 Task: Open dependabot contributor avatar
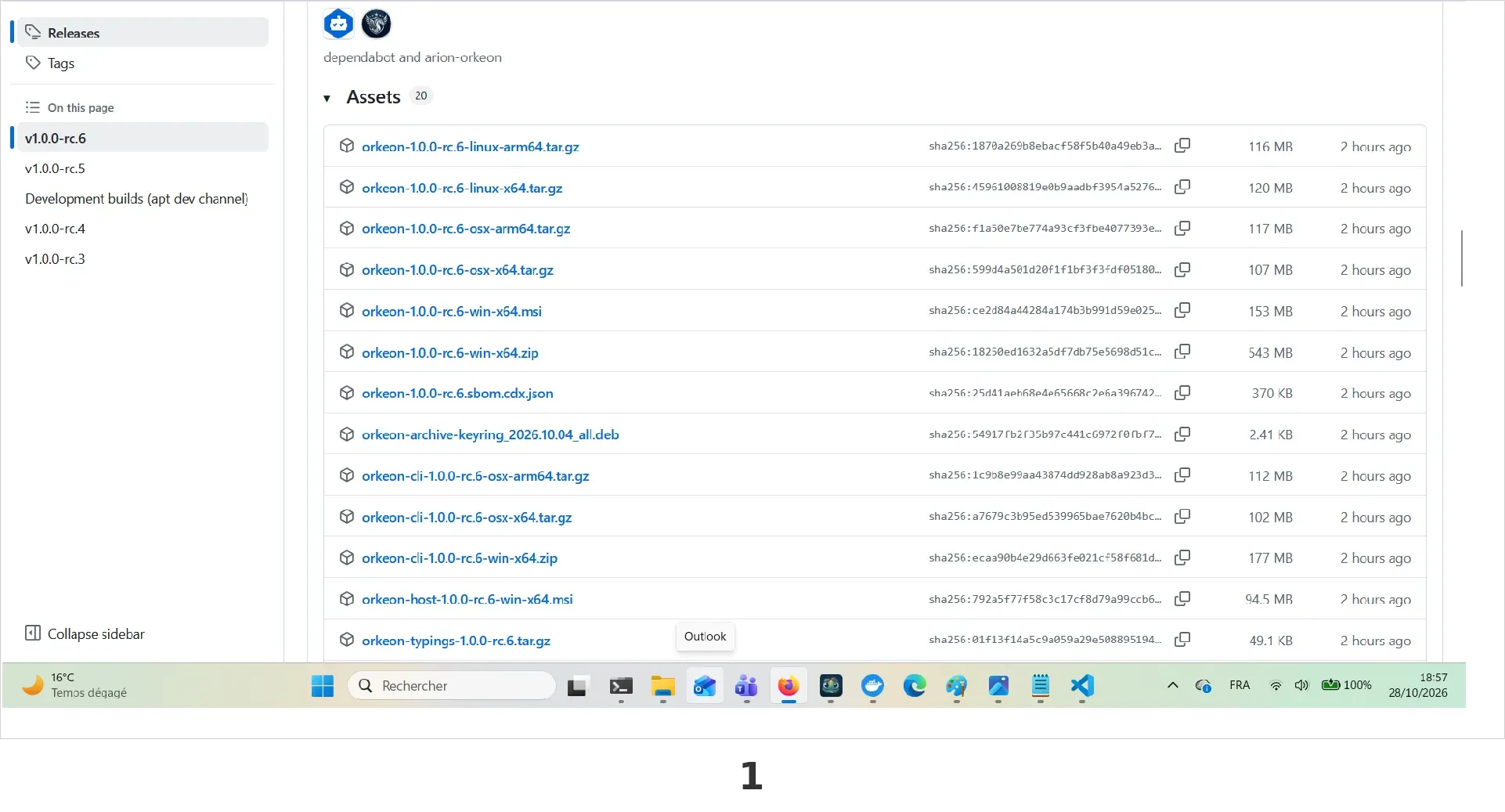338,23
